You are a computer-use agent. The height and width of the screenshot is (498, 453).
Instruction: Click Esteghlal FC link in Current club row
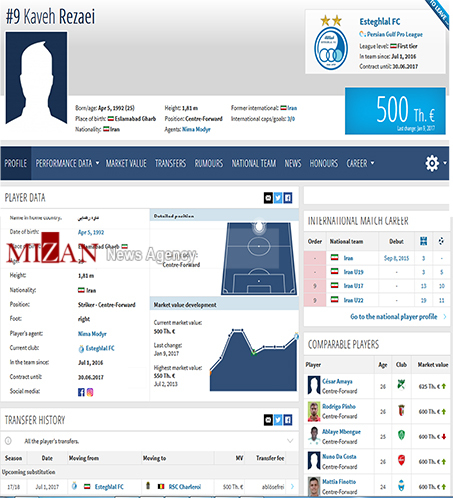[100, 348]
